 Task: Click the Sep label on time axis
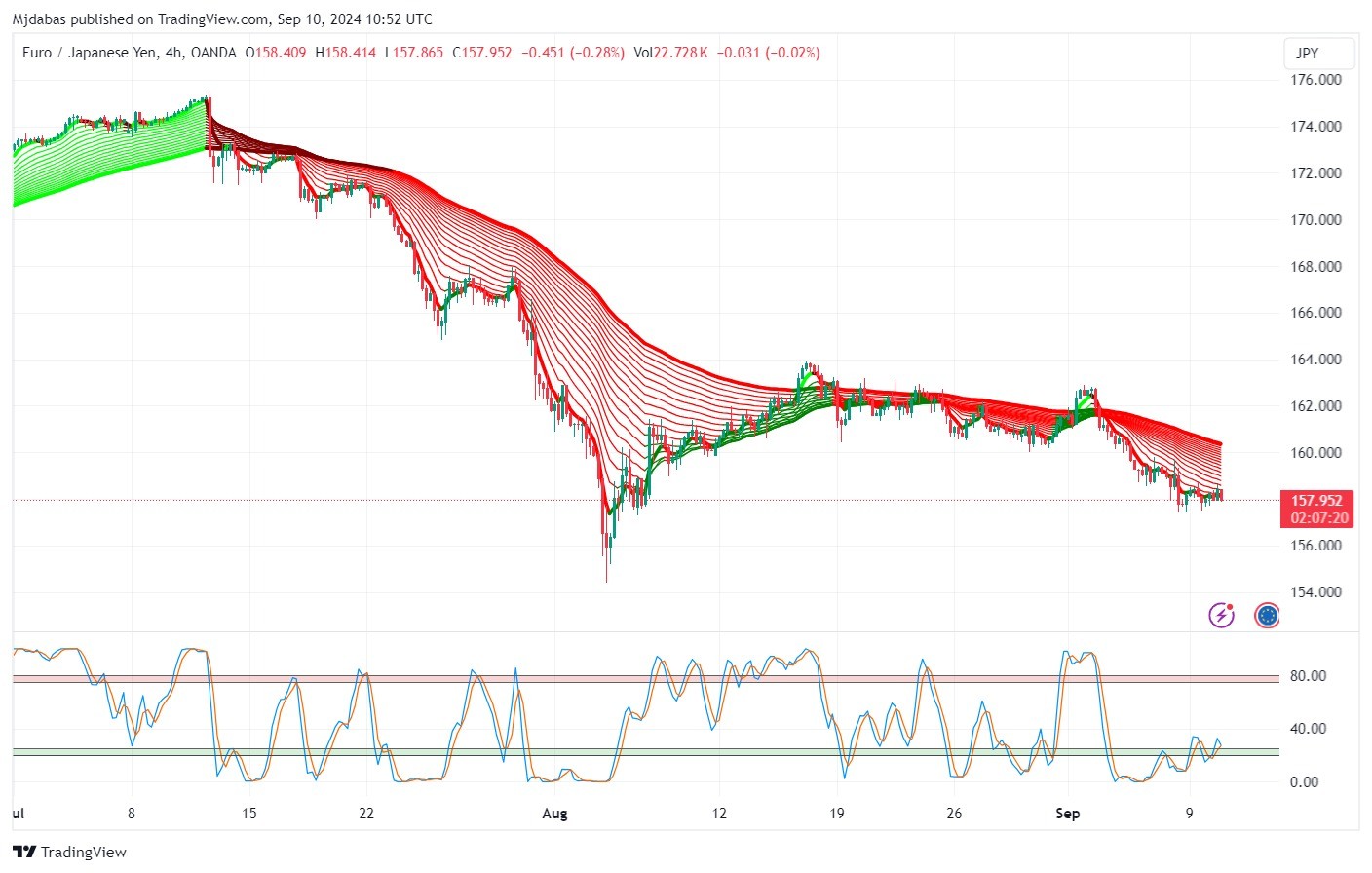coord(1067,814)
